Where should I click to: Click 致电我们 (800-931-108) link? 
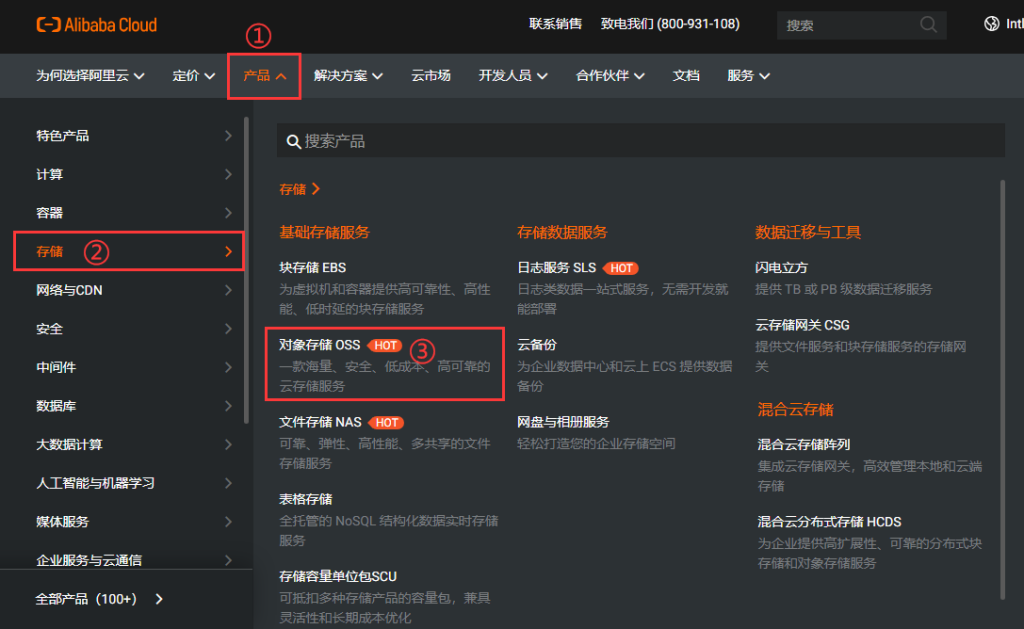click(x=670, y=24)
